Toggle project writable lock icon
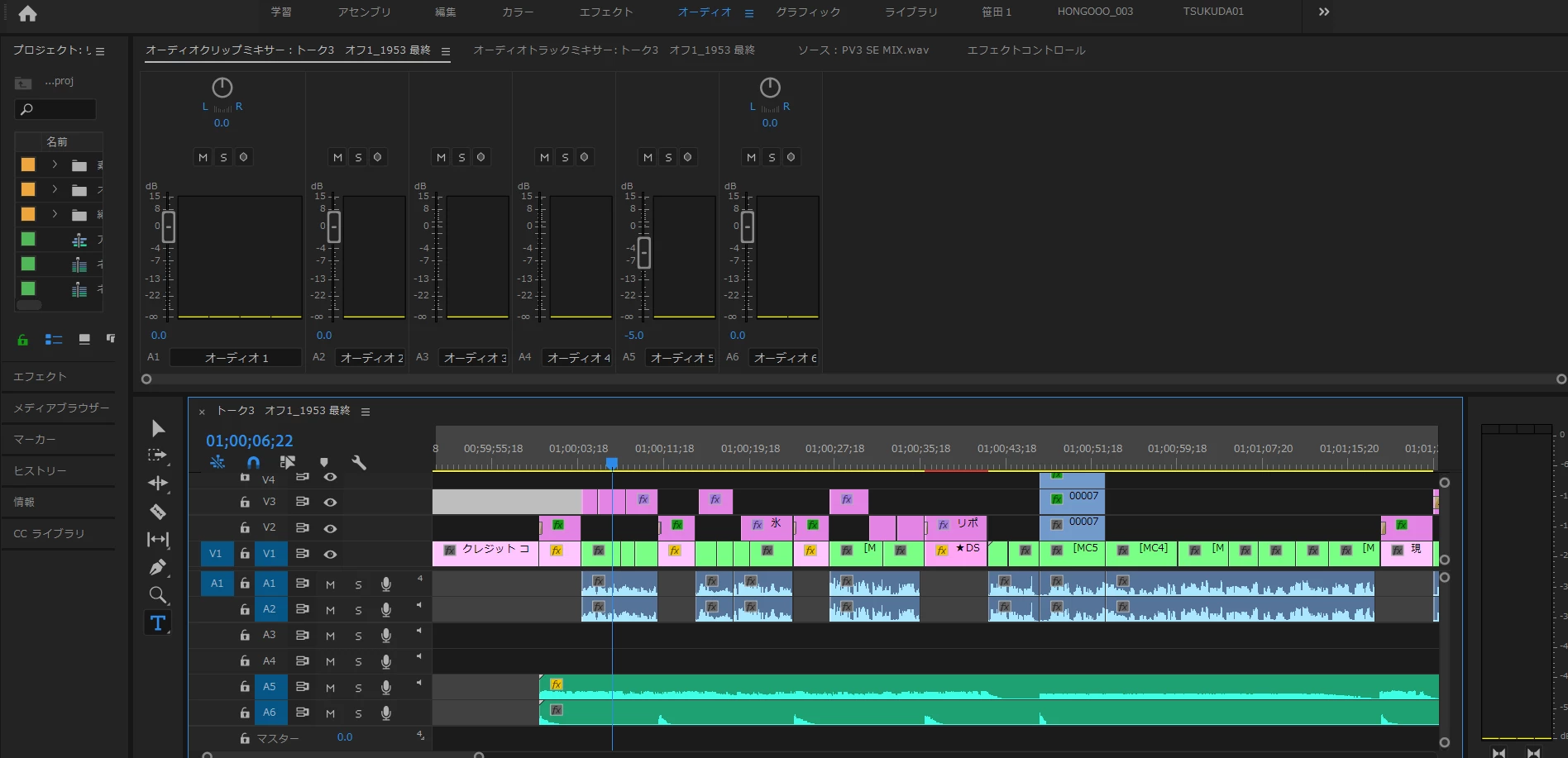 (x=23, y=339)
